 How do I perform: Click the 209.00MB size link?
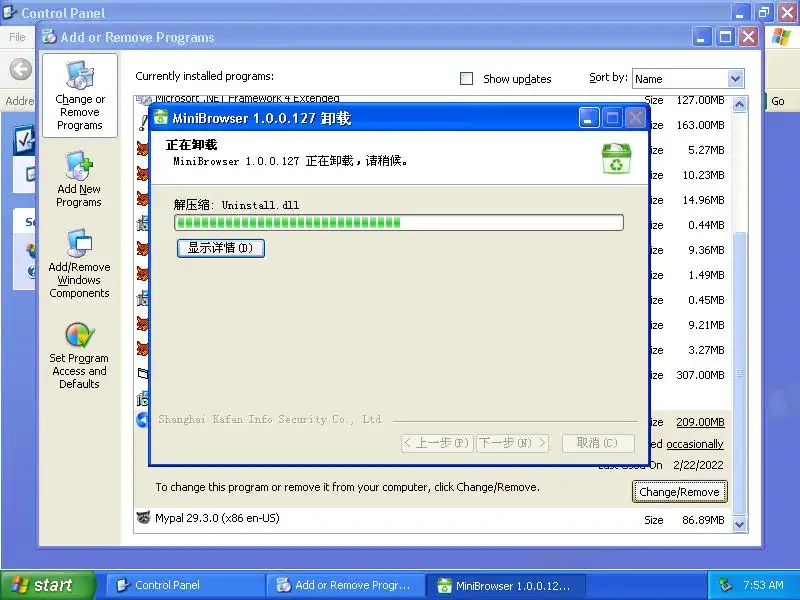click(700, 422)
